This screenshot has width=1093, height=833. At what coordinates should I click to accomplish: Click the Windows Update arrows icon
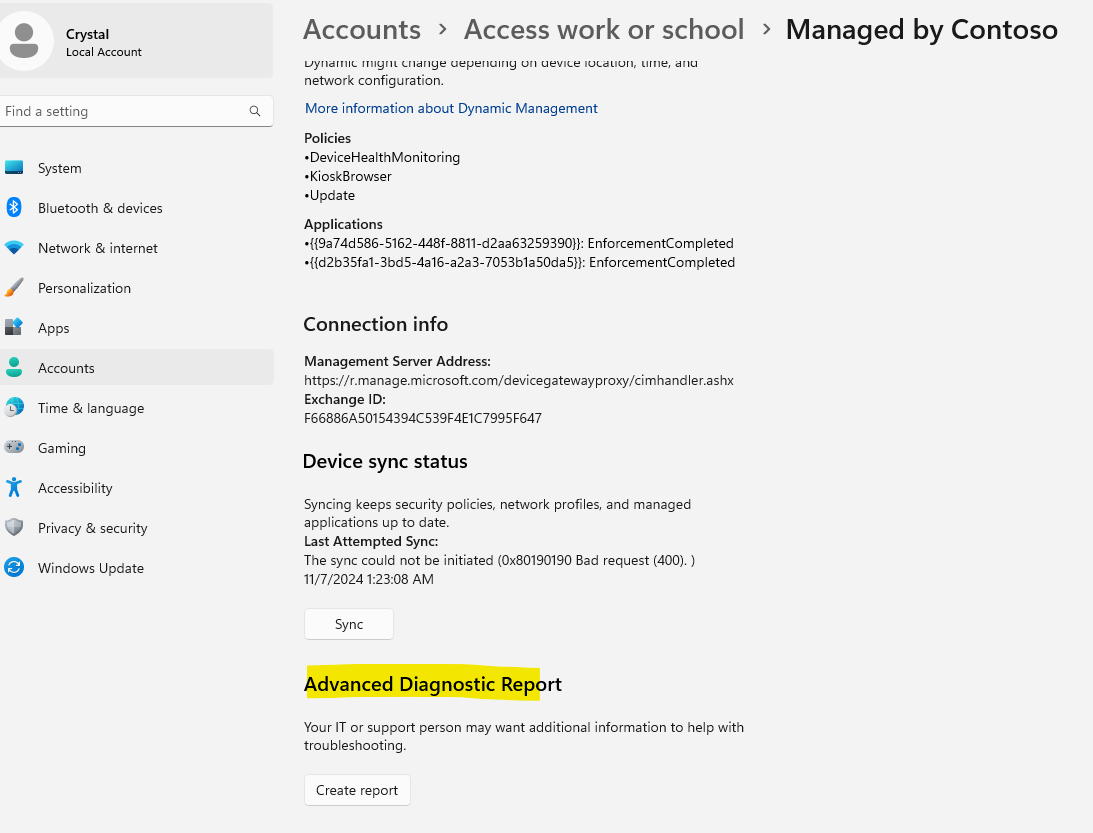[14, 567]
